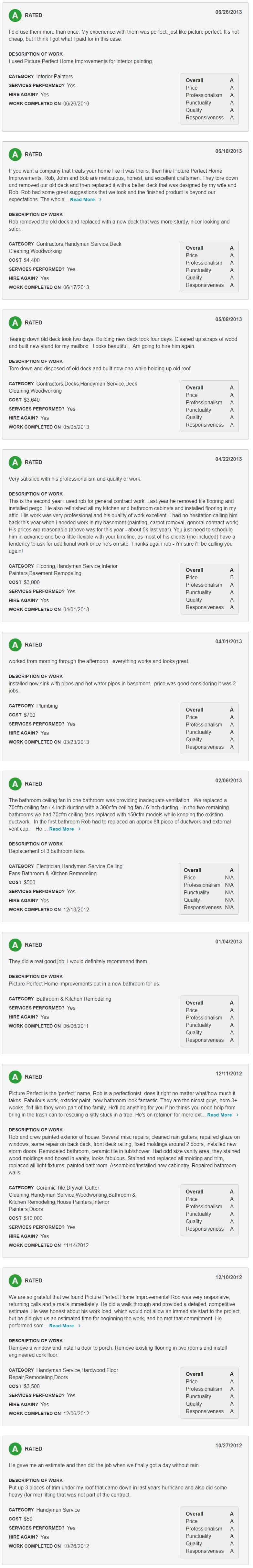This screenshot has width=253, height=1568.
Task: Click the $10,000 cost value
Action: [33, 1218]
